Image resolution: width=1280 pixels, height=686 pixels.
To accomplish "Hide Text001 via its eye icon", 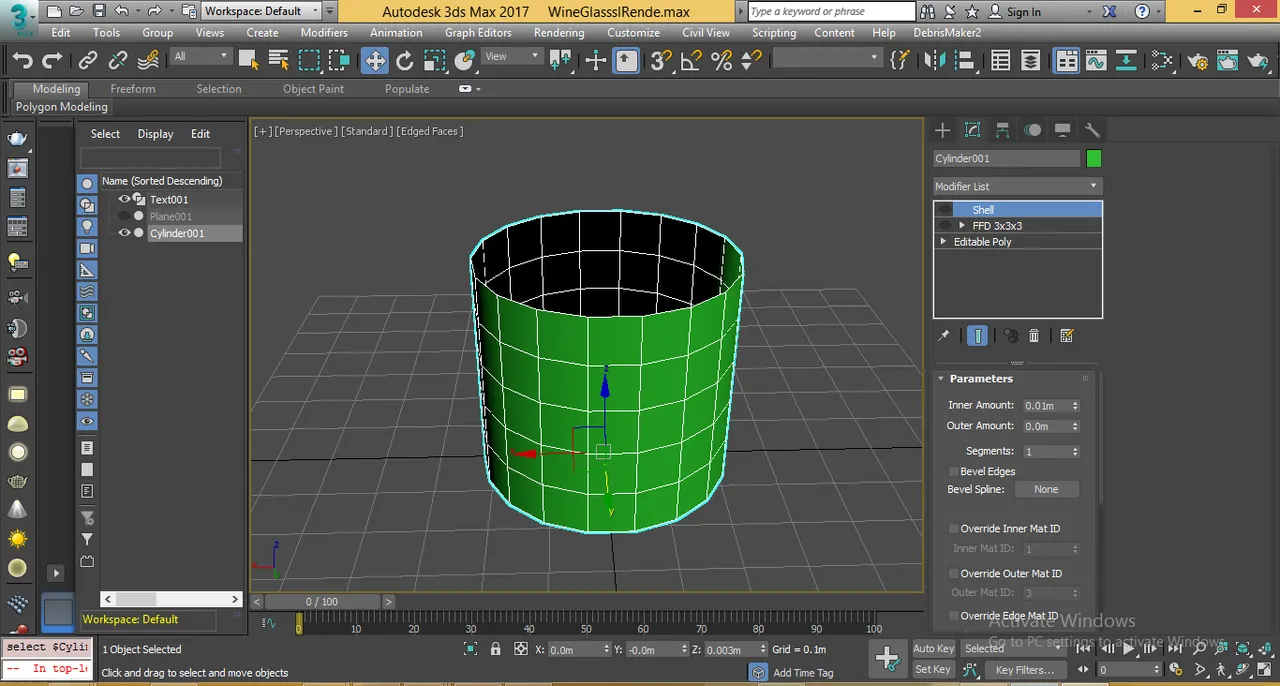I will [x=124, y=199].
